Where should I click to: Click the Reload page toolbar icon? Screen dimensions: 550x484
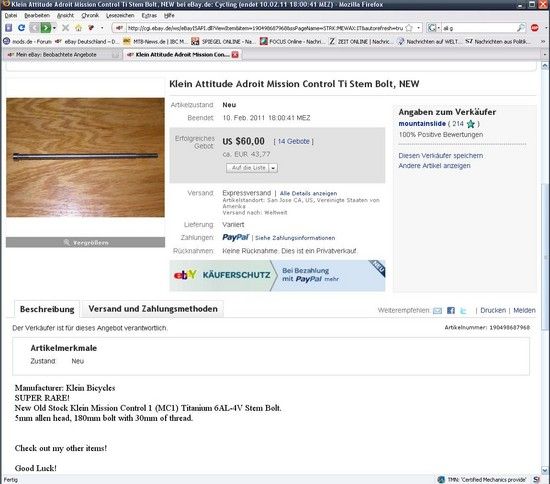click(x=21, y=28)
